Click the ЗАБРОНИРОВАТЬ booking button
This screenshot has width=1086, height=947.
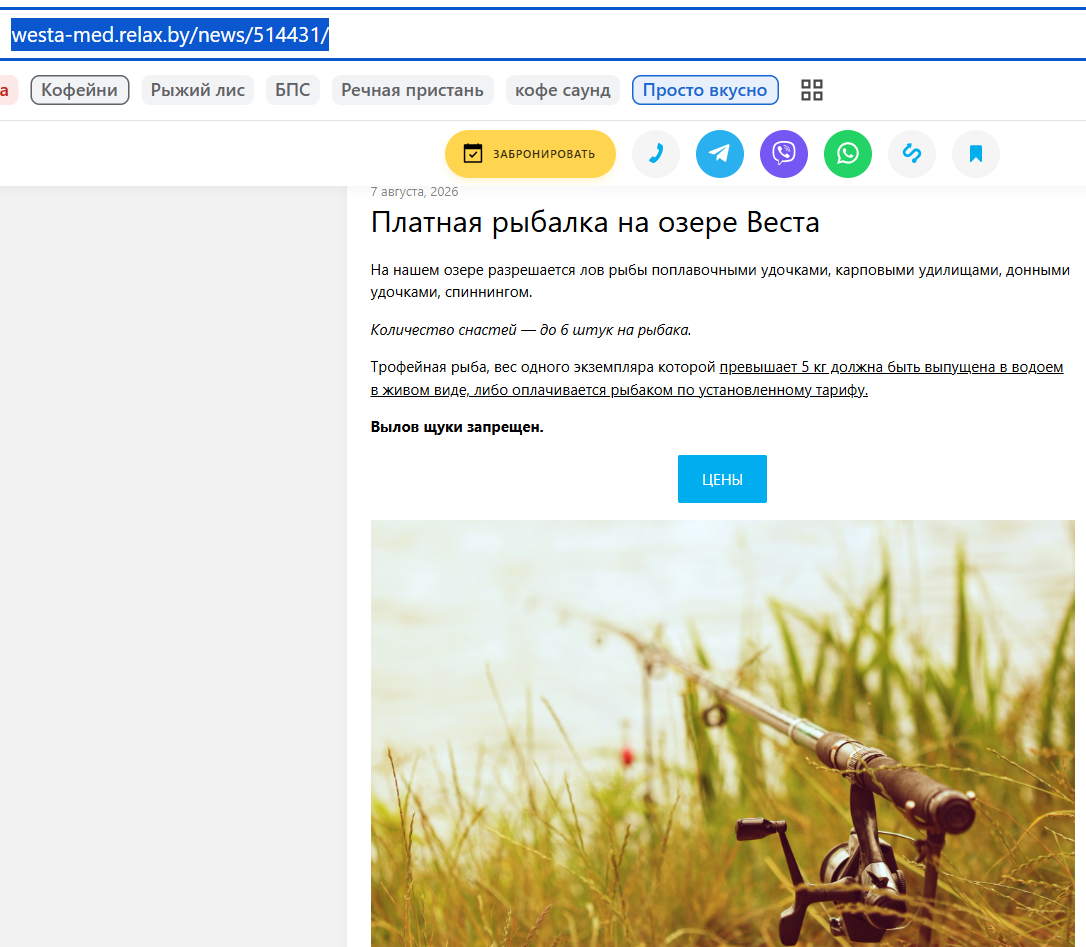tap(531, 154)
